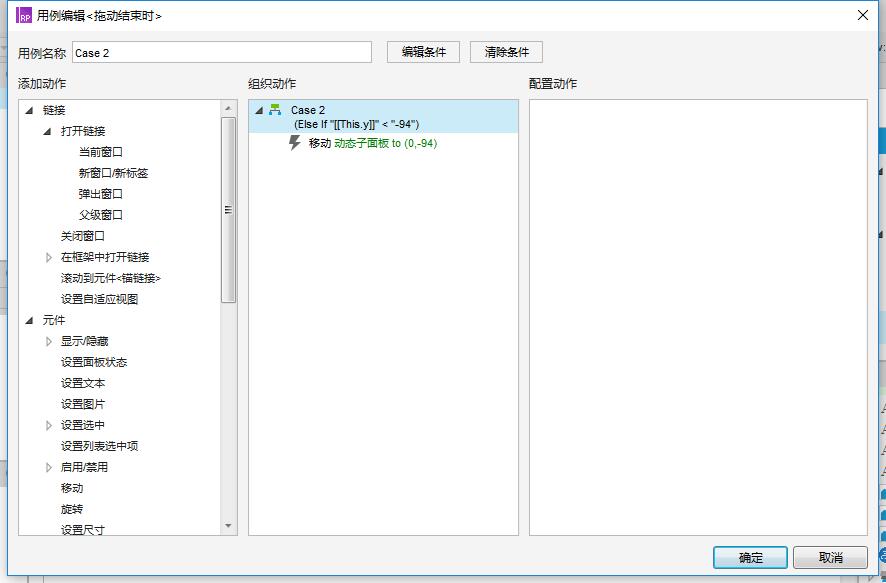This screenshot has height=583, width=886.
Task: Click the action list scrollbar thumb
Action: coord(228,210)
